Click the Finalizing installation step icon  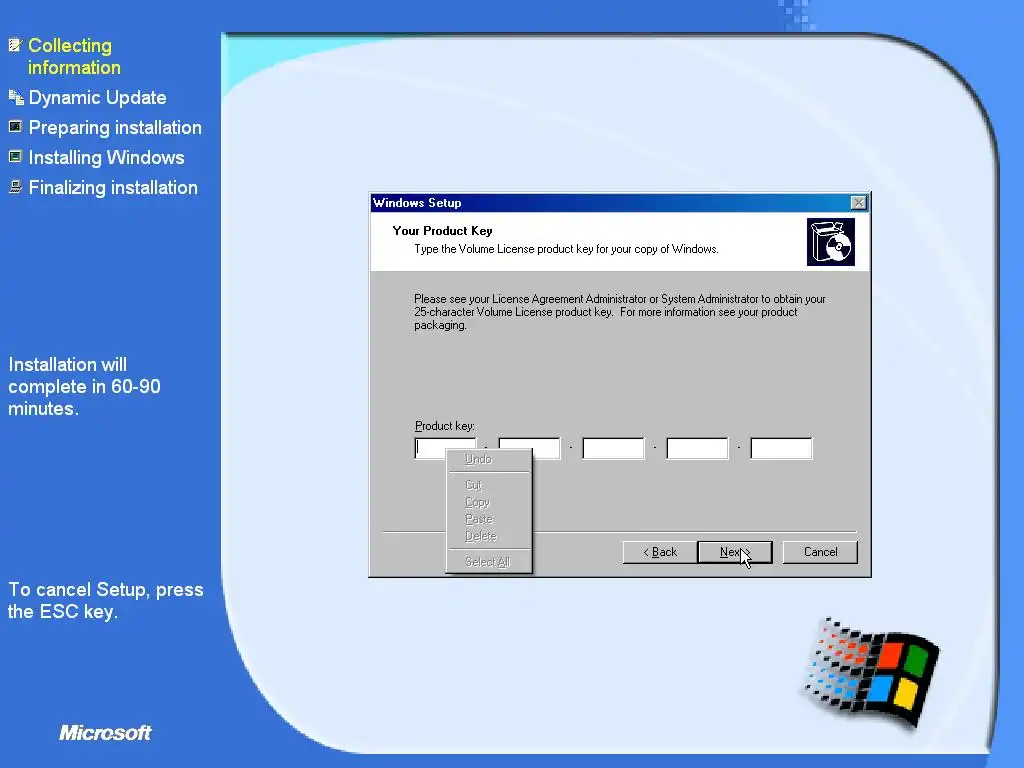coord(15,187)
